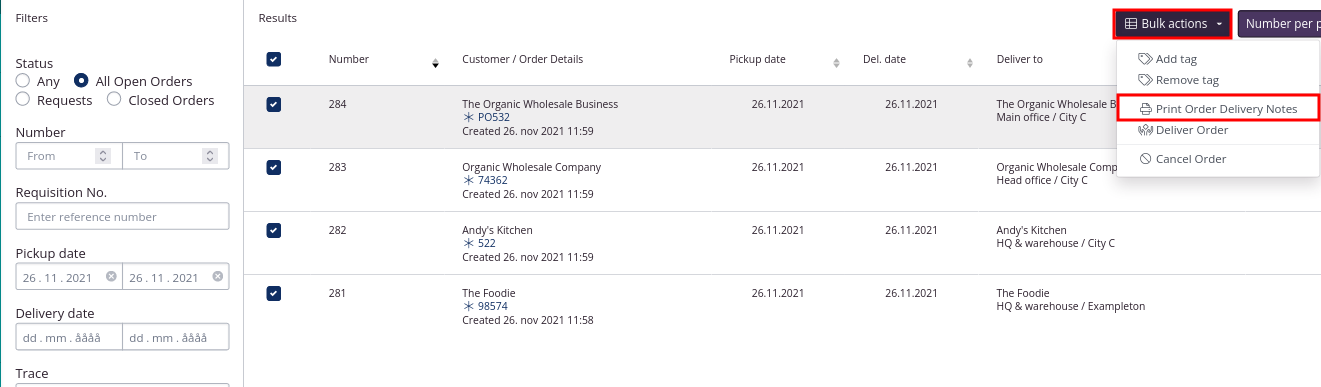Focus the Requisition No. reference field
Viewport: 1321px width, 387px height.
[122, 216]
